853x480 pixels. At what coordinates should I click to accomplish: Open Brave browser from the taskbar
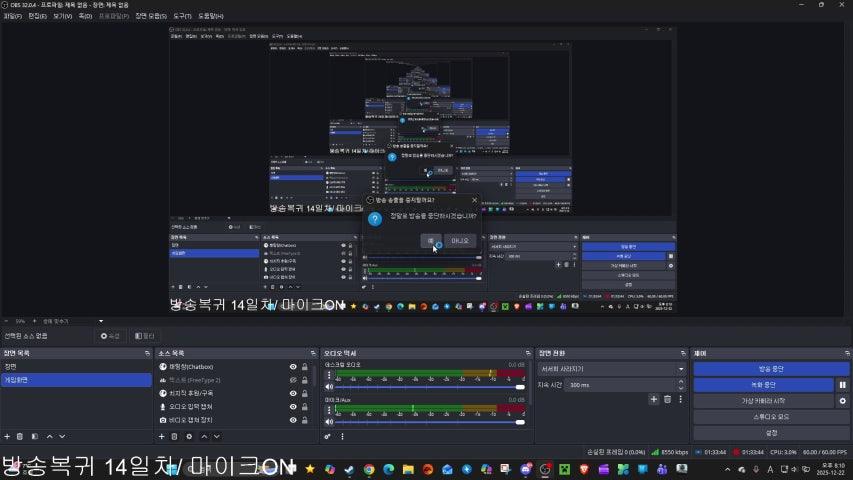[584, 469]
